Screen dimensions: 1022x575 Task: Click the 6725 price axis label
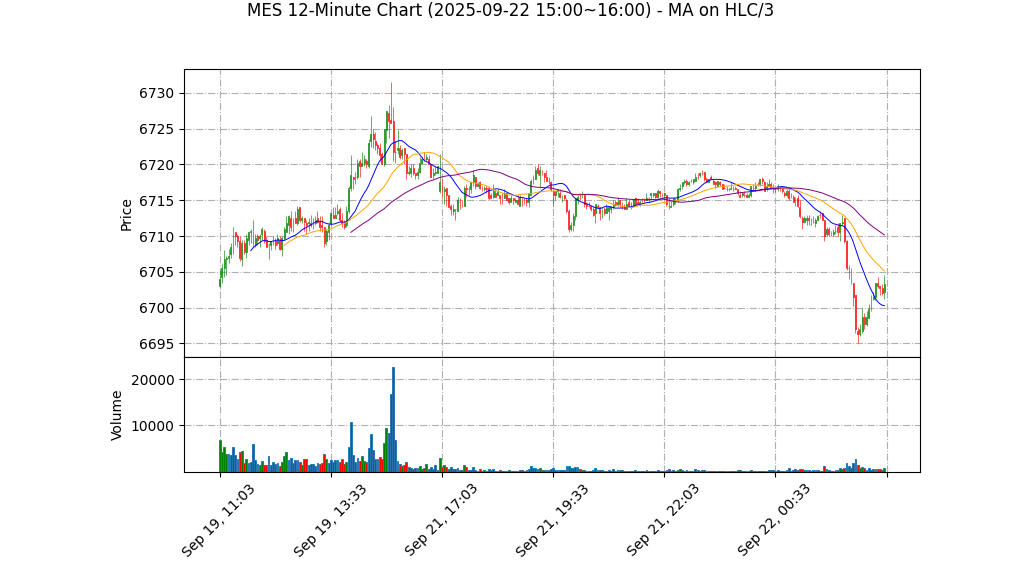(156, 130)
